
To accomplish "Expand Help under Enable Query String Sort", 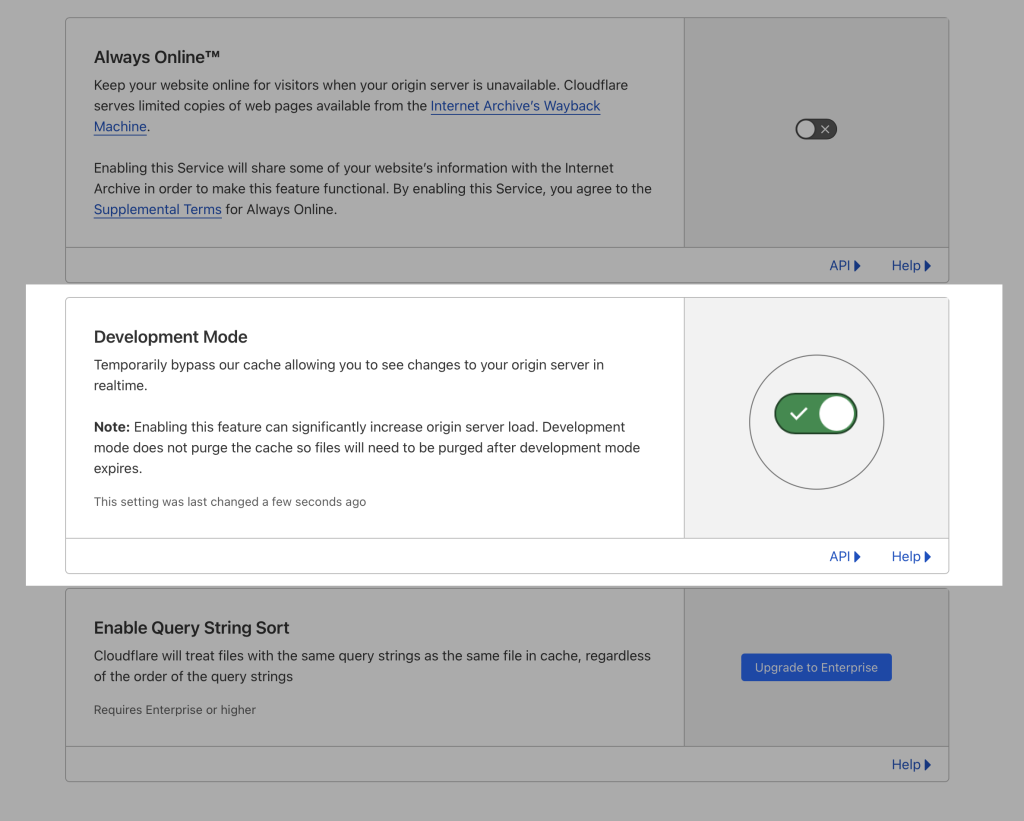I will click(911, 765).
